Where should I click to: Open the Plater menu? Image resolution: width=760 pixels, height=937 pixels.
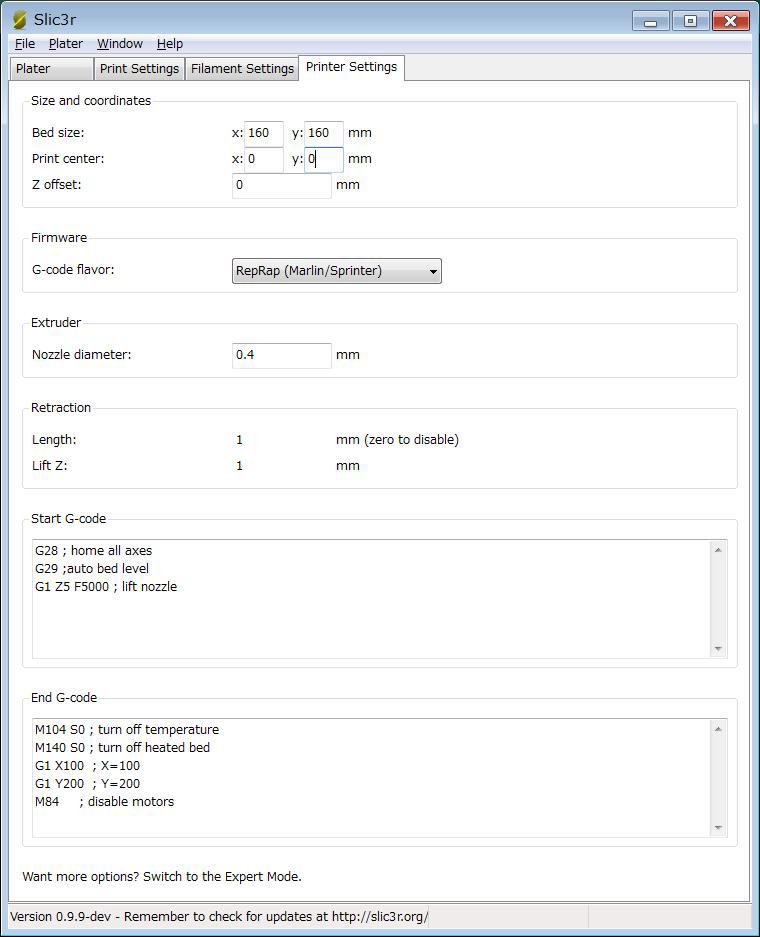(66, 44)
